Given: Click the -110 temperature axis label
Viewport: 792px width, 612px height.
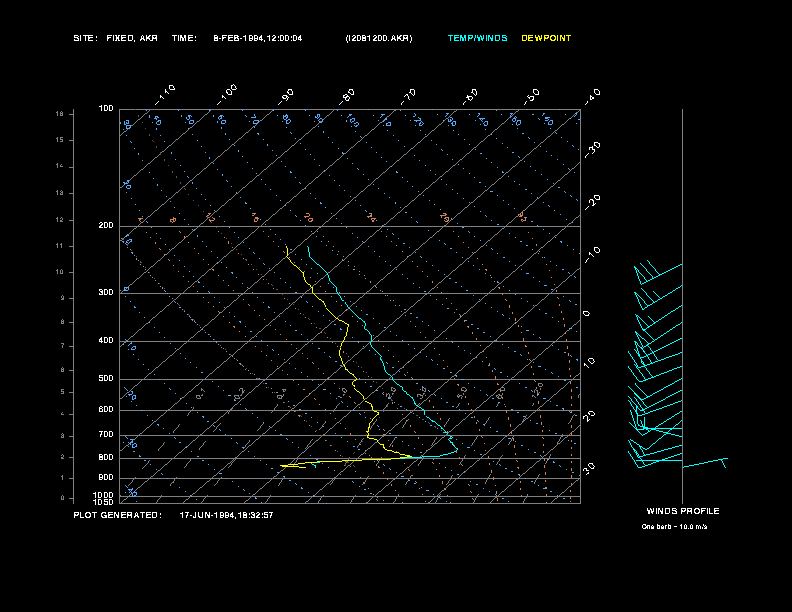Looking at the screenshot, I should [x=165, y=95].
